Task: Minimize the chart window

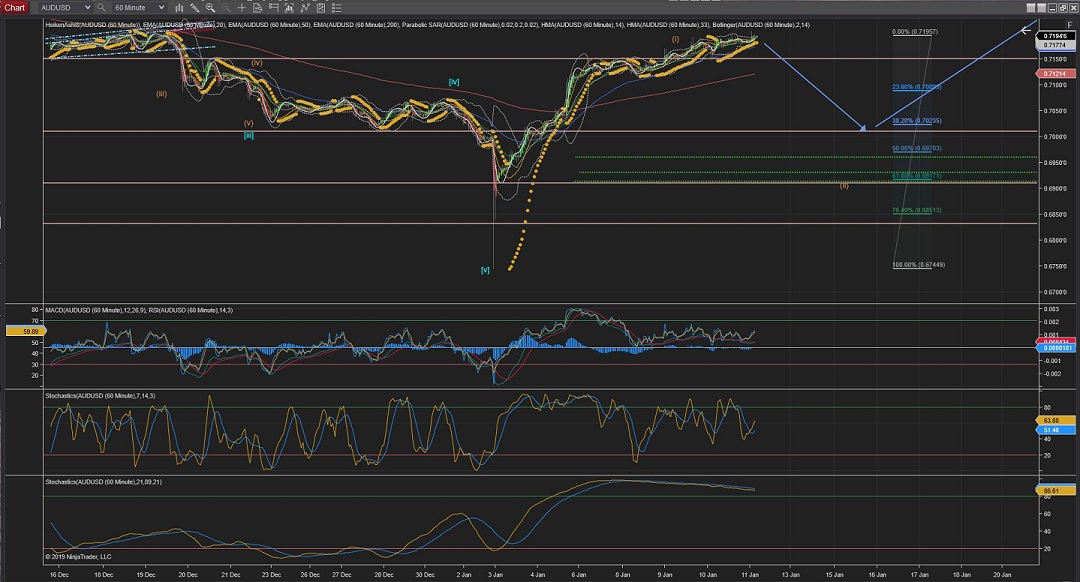Action: pos(1051,8)
